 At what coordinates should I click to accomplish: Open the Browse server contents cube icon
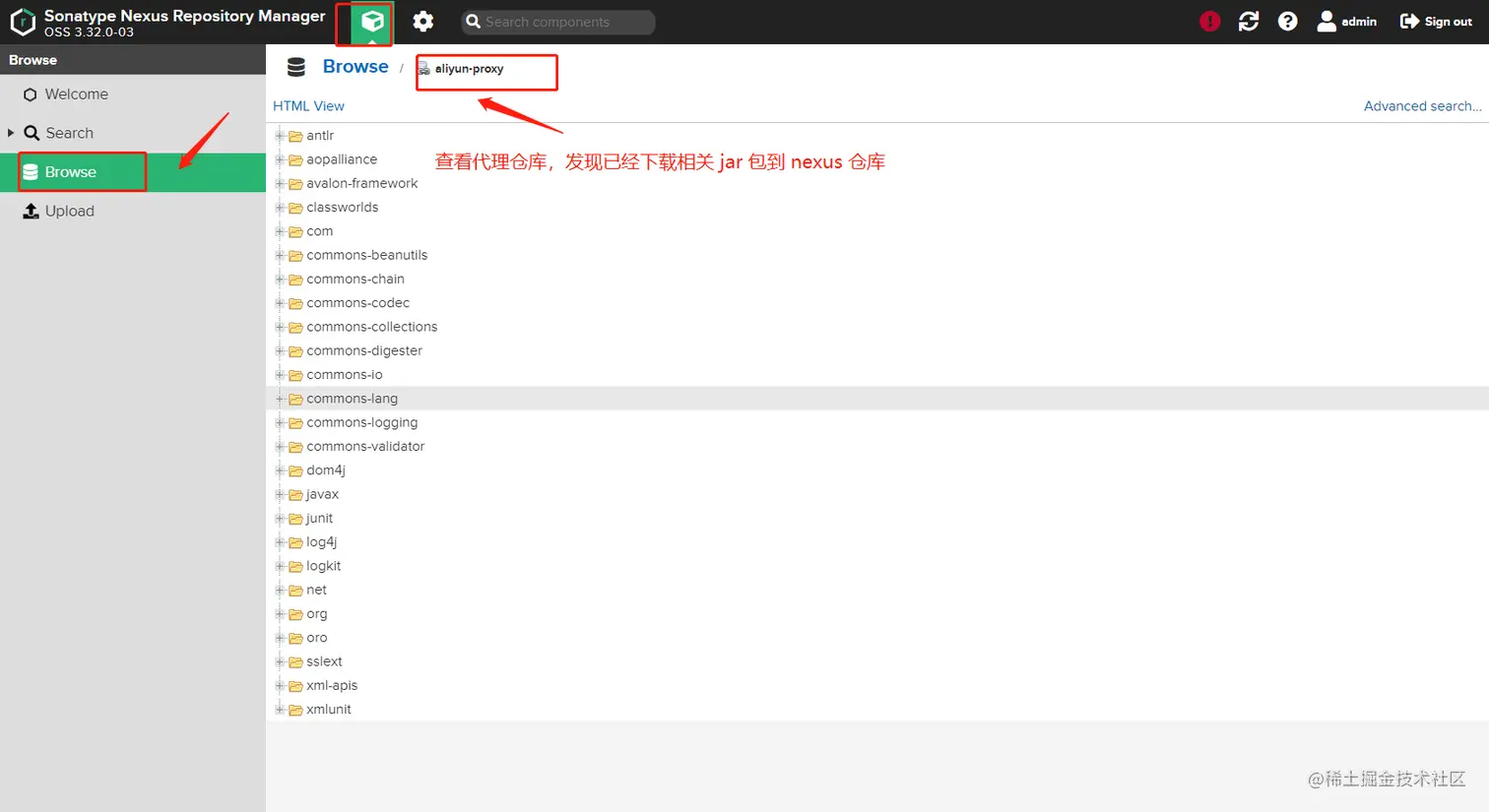372,22
